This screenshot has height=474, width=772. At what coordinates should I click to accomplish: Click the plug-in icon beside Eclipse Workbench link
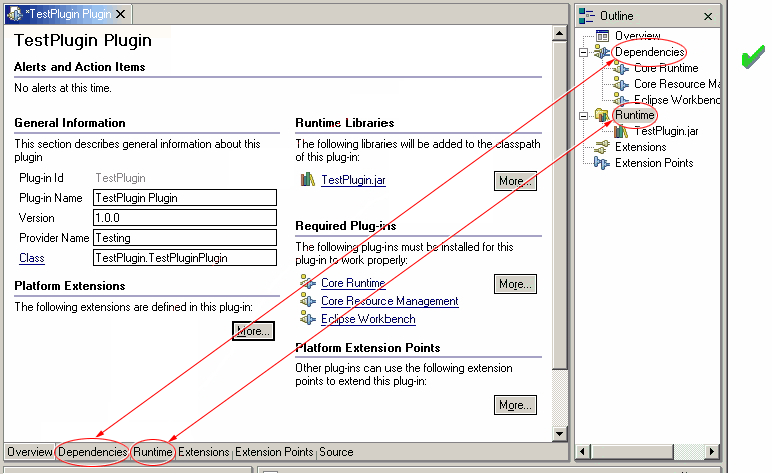click(x=308, y=319)
